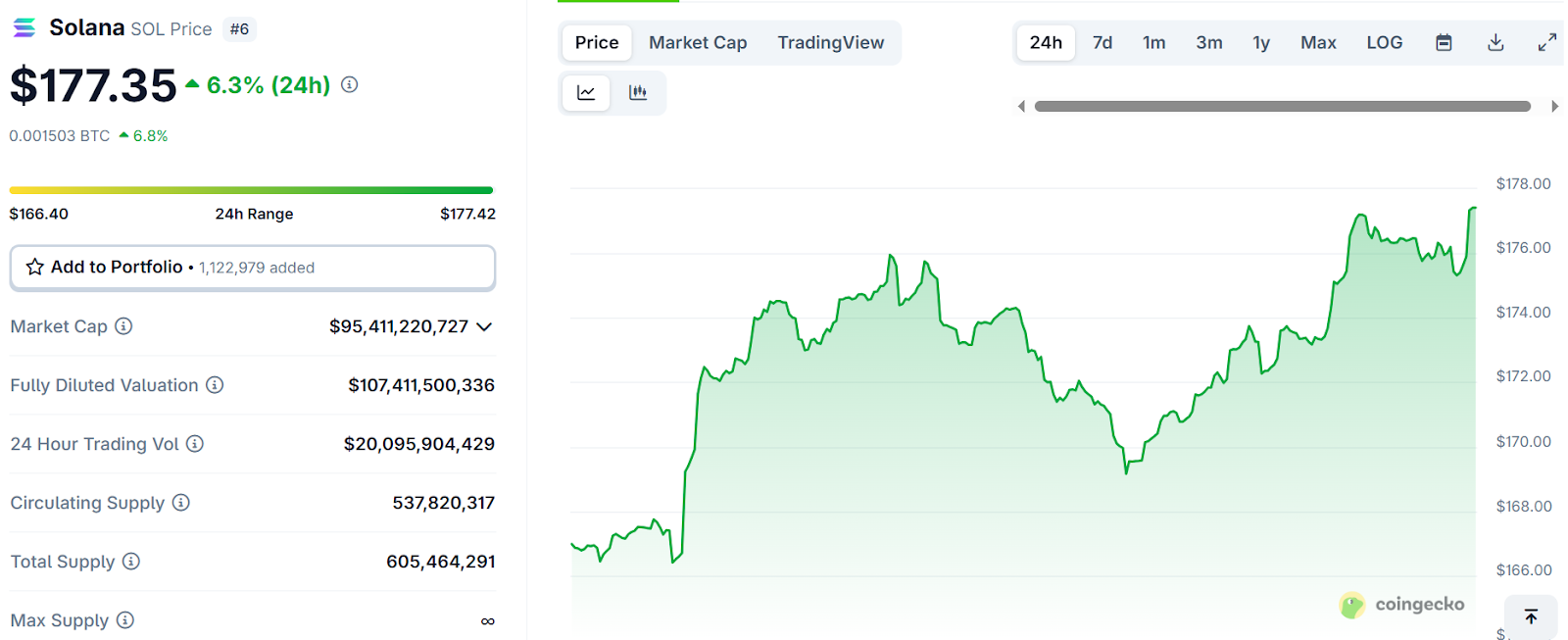
Task: Click the right arrow of the chart scrollbar
Action: click(1554, 106)
